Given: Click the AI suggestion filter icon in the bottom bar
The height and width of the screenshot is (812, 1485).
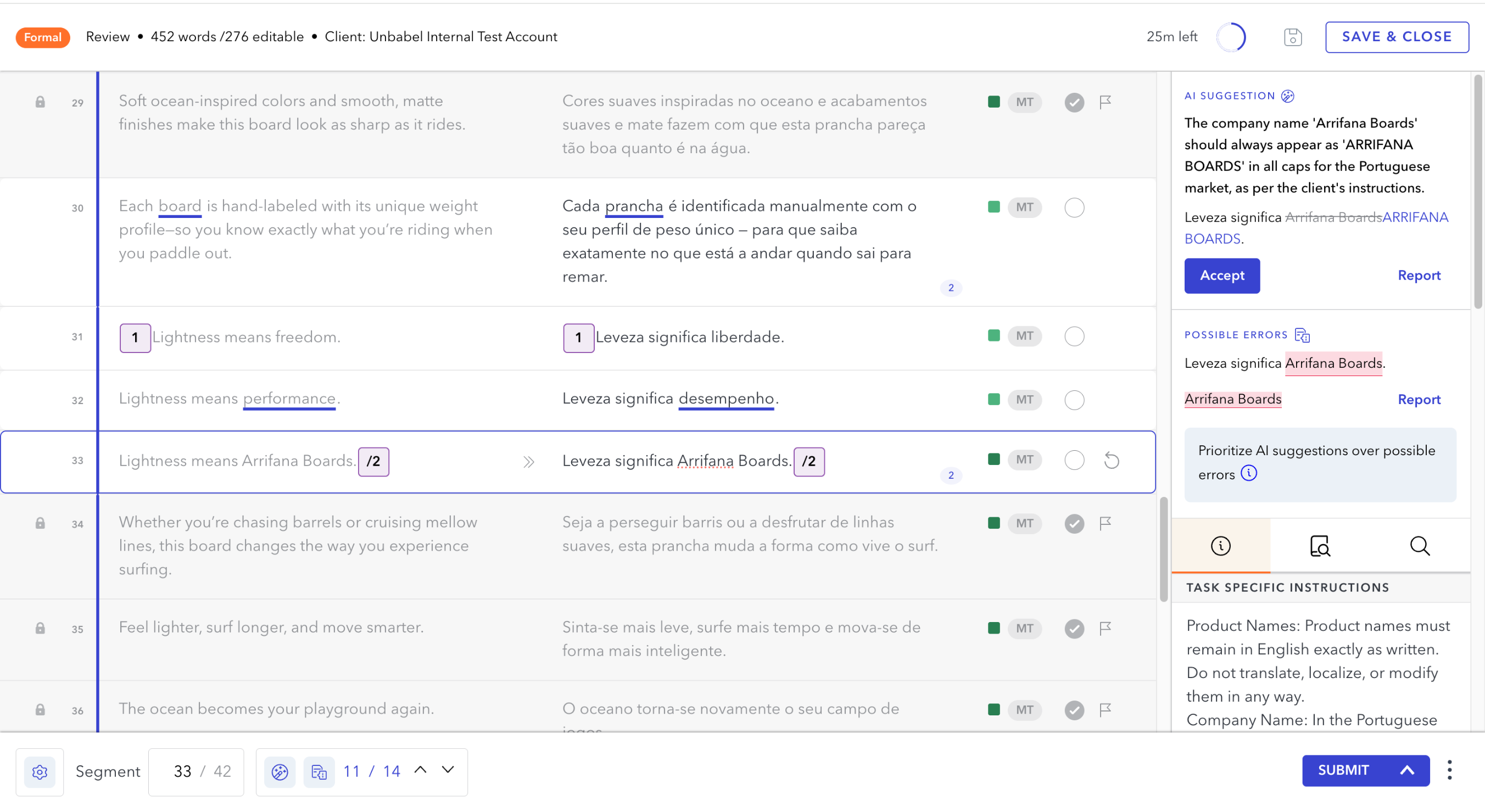Looking at the screenshot, I should tap(280, 771).
